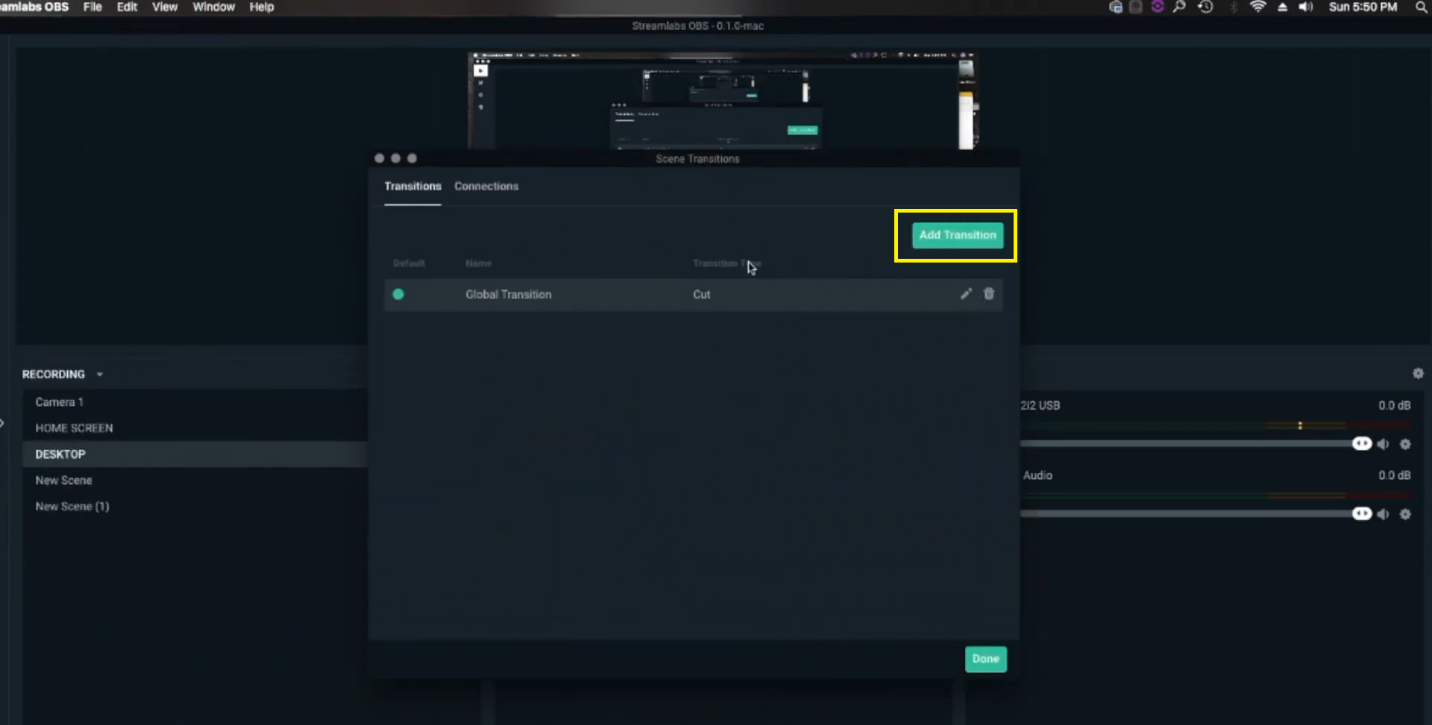Toggle the Default indicator for Global Transition
Viewport: 1432px width, 725px height.
(x=398, y=294)
